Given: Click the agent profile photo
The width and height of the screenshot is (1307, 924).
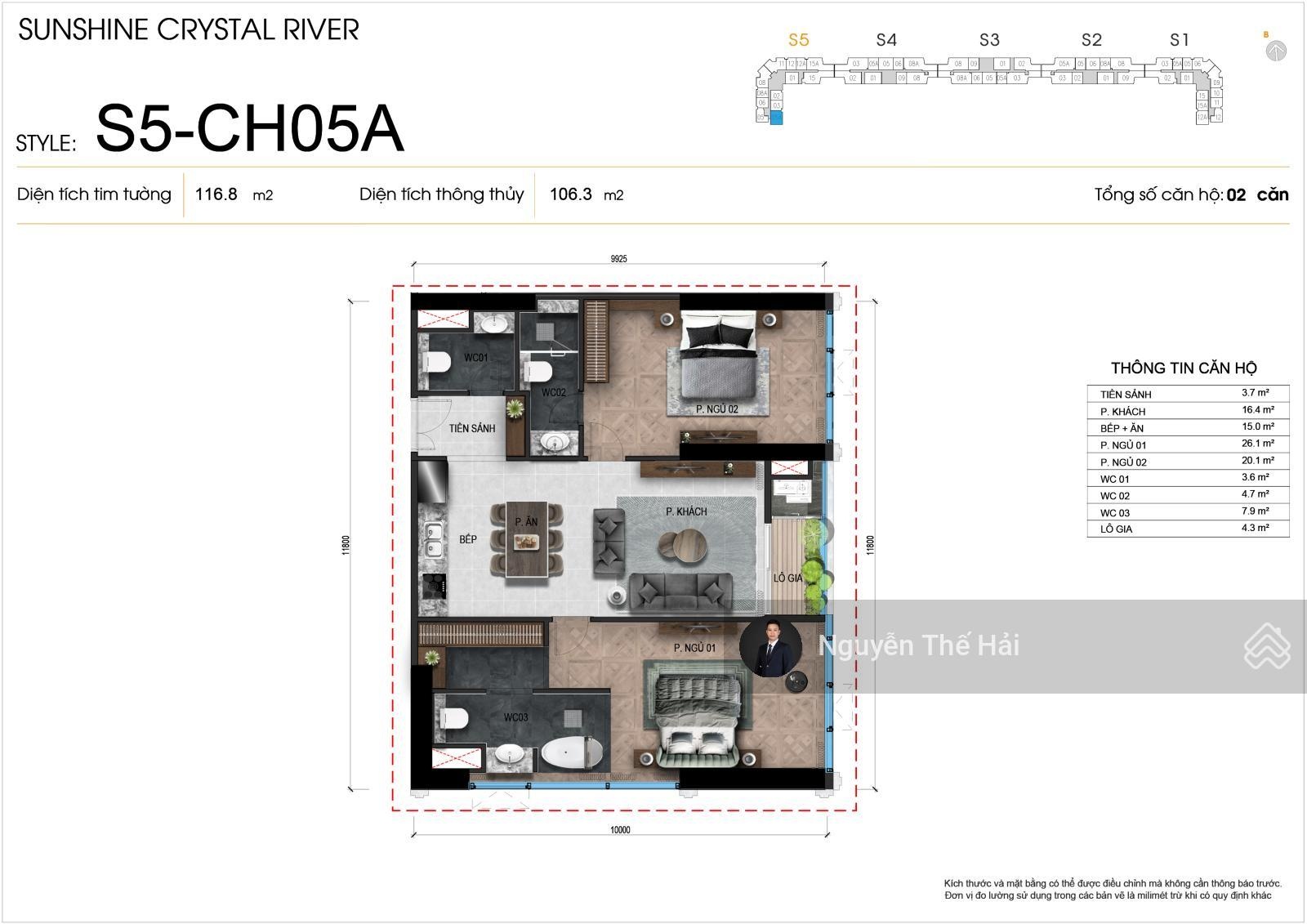Looking at the screenshot, I should [770, 646].
